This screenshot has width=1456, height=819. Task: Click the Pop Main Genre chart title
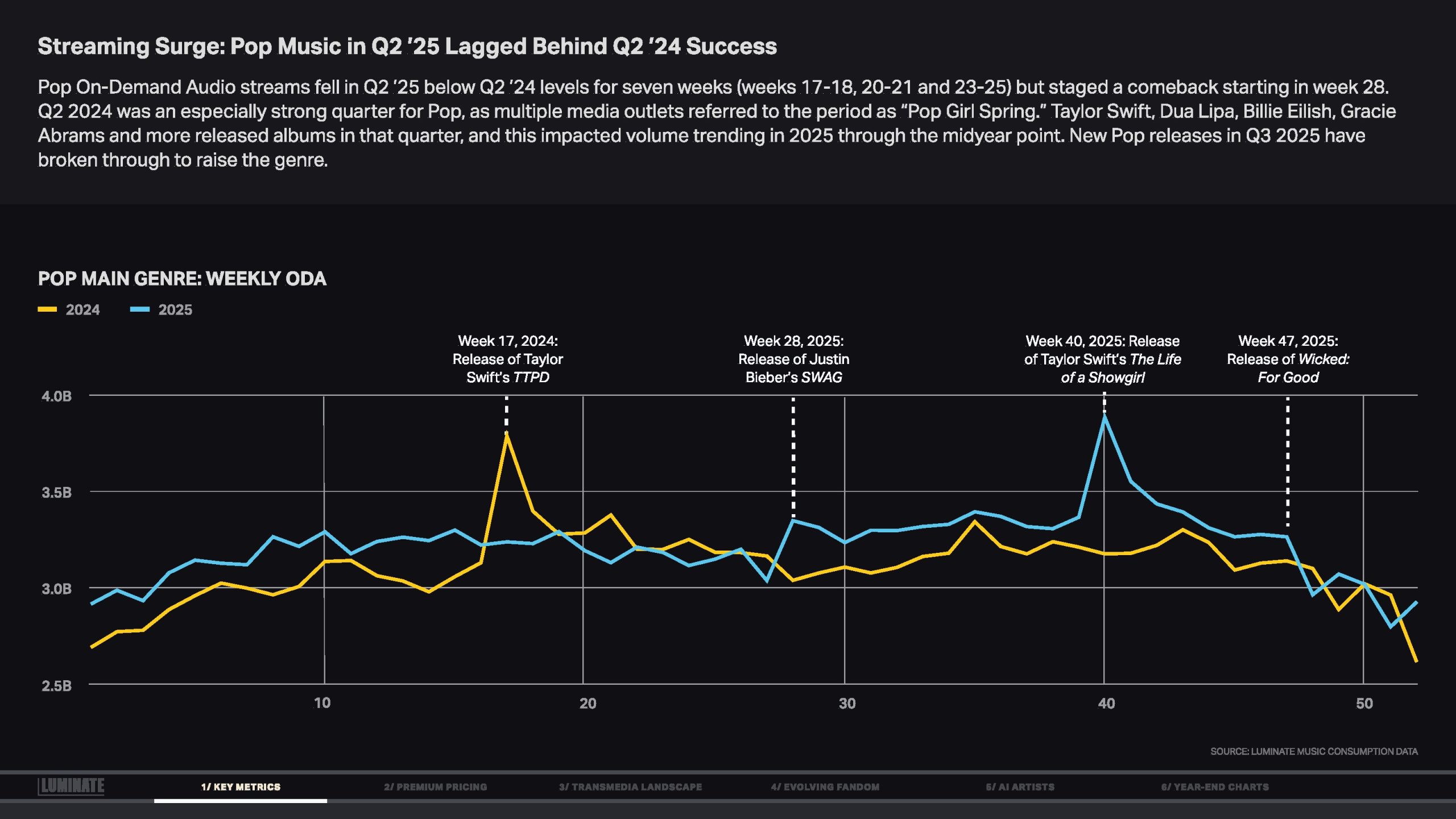[x=182, y=279]
